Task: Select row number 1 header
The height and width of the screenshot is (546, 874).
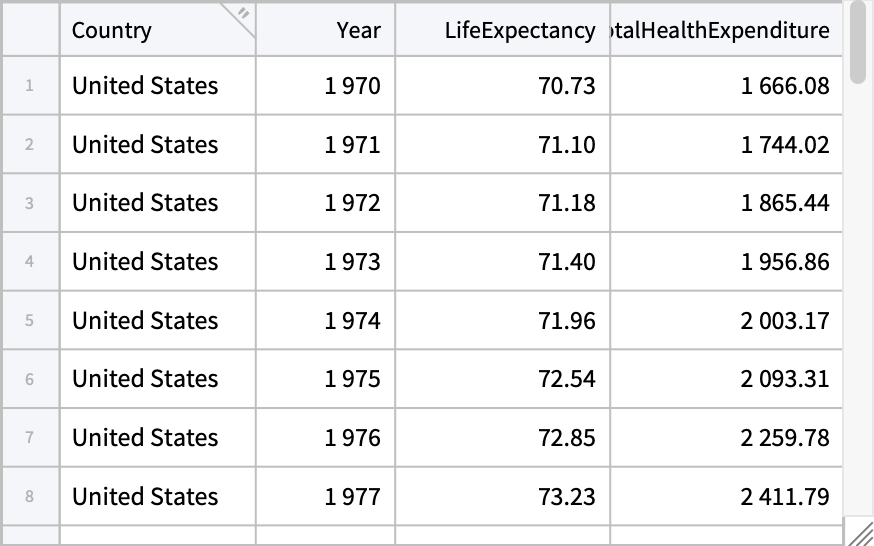Action: (30, 86)
